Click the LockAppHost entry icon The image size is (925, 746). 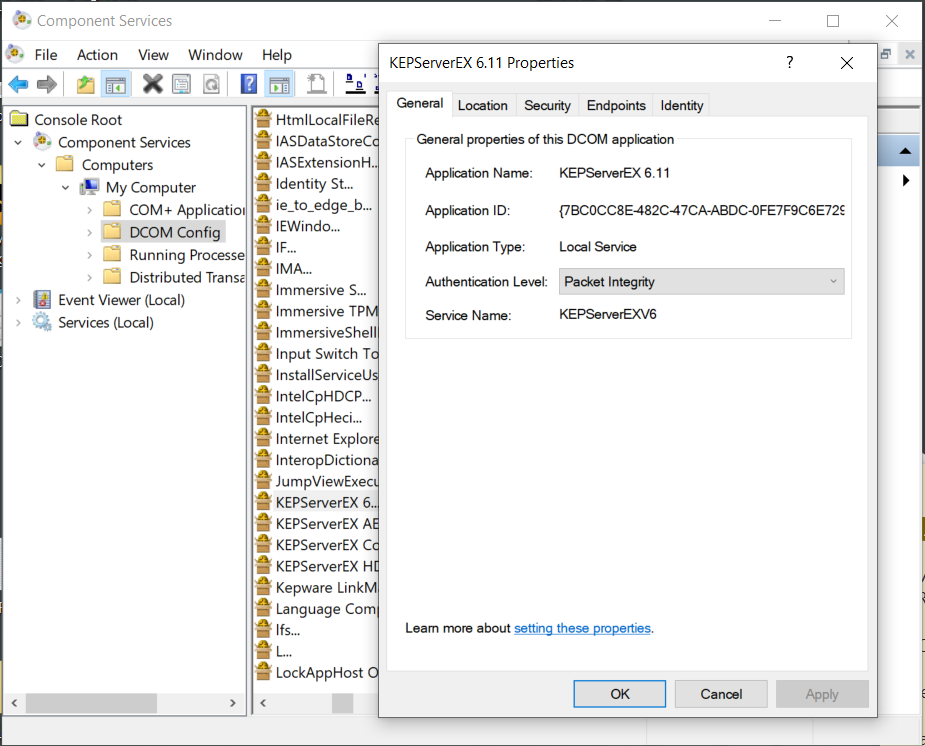pyautogui.click(x=263, y=671)
